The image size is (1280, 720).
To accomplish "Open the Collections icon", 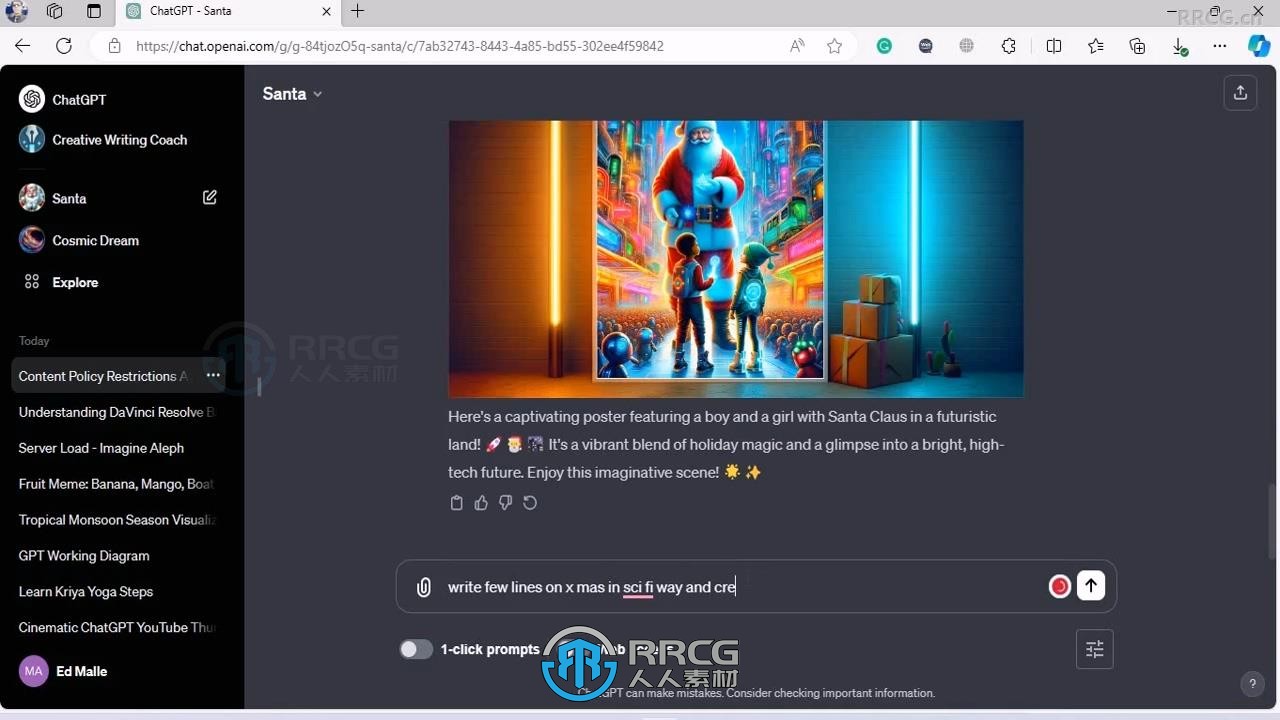I will pyautogui.click(x=1137, y=46).
